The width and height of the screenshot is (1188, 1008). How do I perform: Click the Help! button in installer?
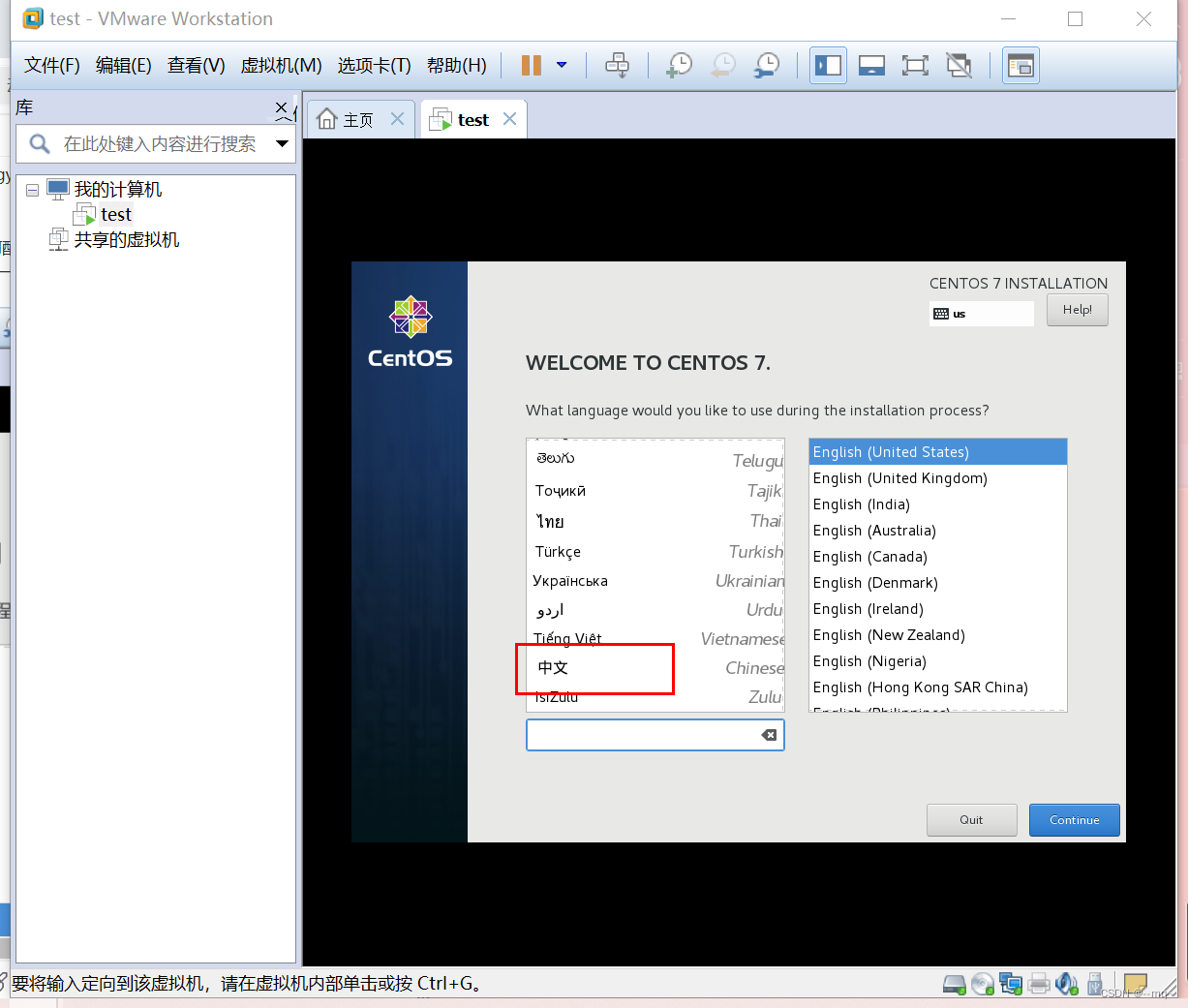1077,310
